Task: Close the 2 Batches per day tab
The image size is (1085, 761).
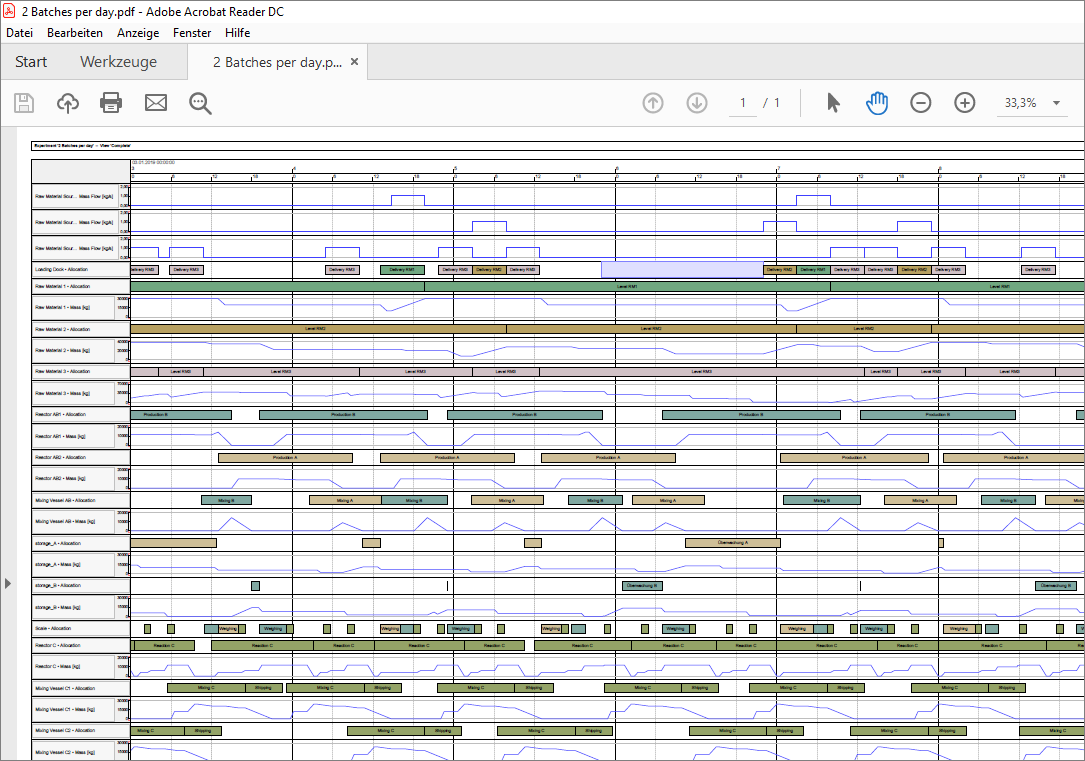Action: coord(354,61)
